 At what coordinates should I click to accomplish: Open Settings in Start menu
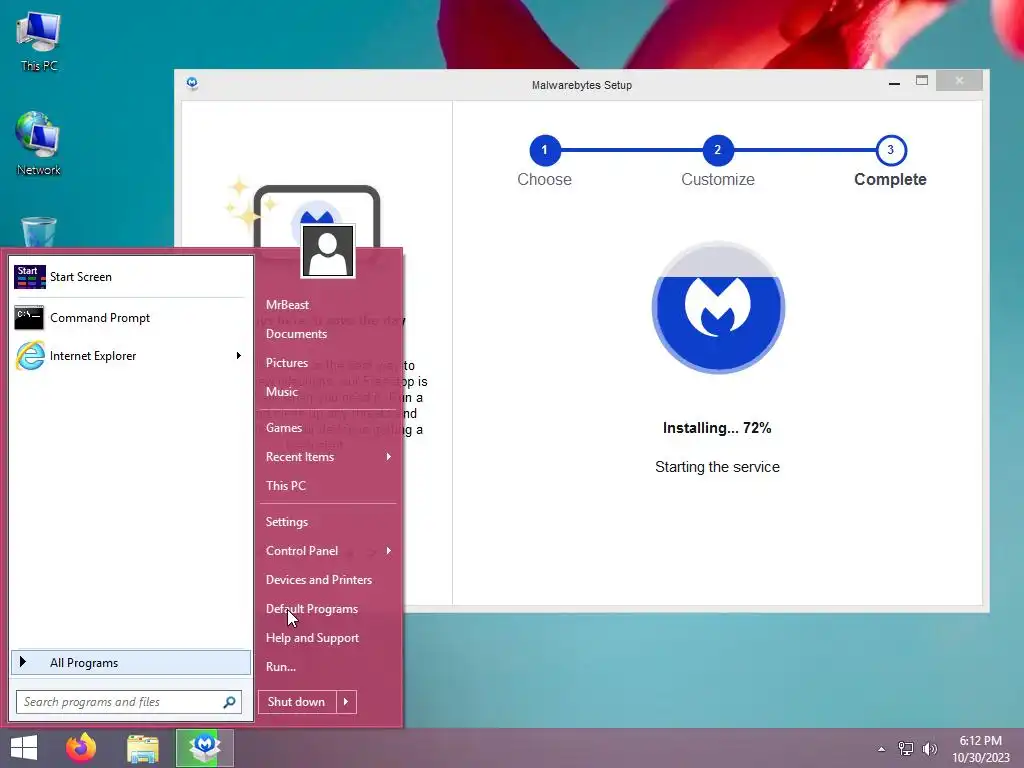pos(287,522)
